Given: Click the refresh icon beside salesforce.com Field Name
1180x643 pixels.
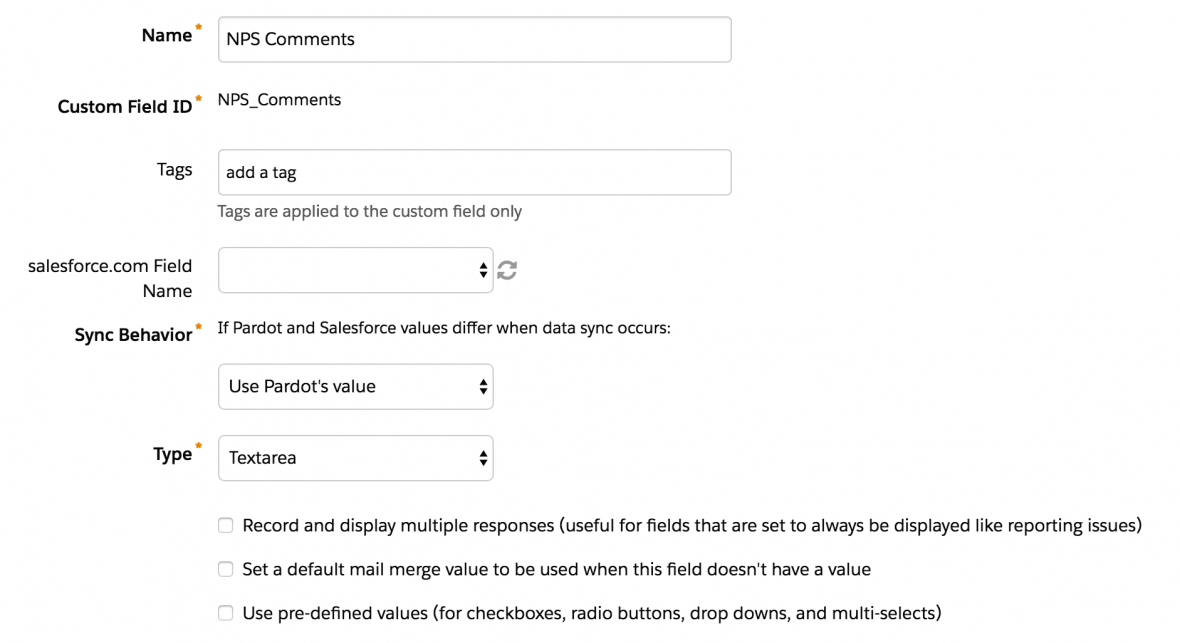Looking at the screenshot, I should coord(507,269).
